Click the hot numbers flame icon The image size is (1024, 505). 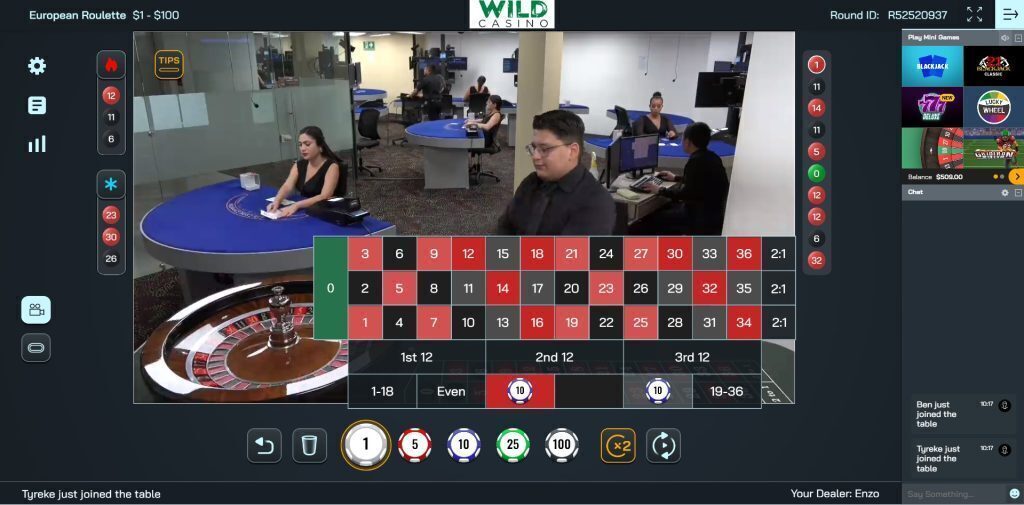[x=111, y=65]
